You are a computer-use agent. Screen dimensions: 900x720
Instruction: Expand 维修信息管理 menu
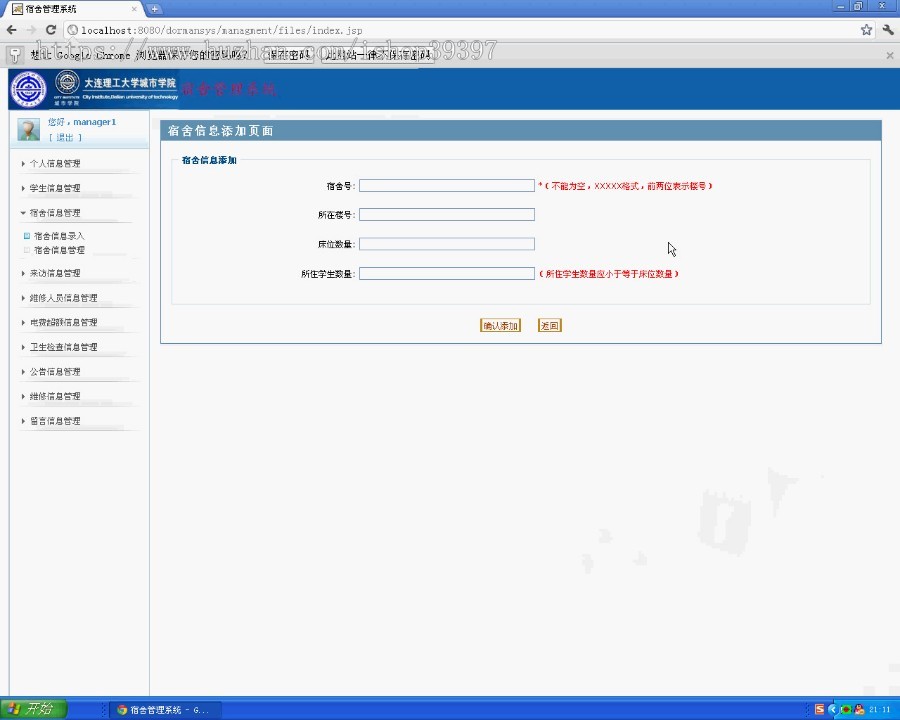point(55,397)
